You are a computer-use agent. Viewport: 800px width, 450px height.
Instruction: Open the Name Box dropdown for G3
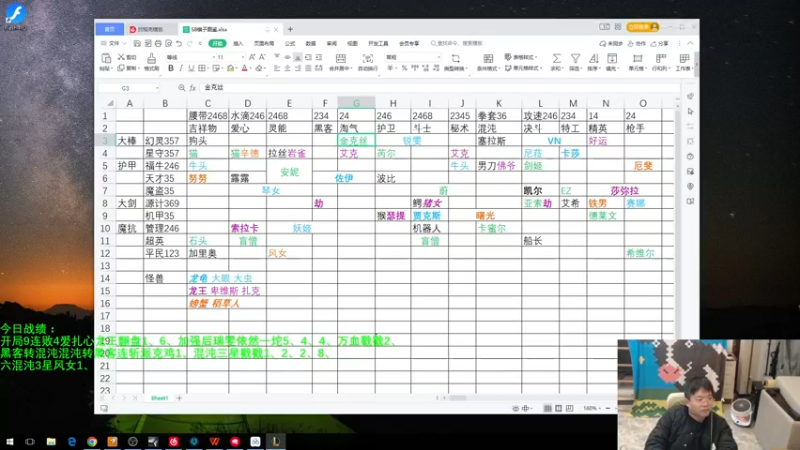pos(157,88)
